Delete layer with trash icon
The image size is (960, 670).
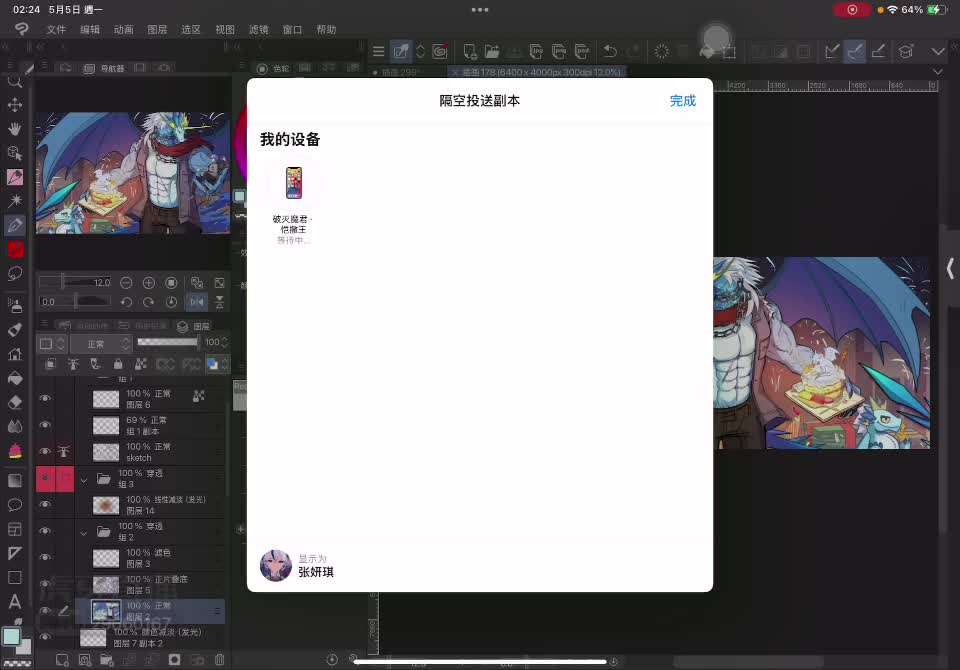219,660
